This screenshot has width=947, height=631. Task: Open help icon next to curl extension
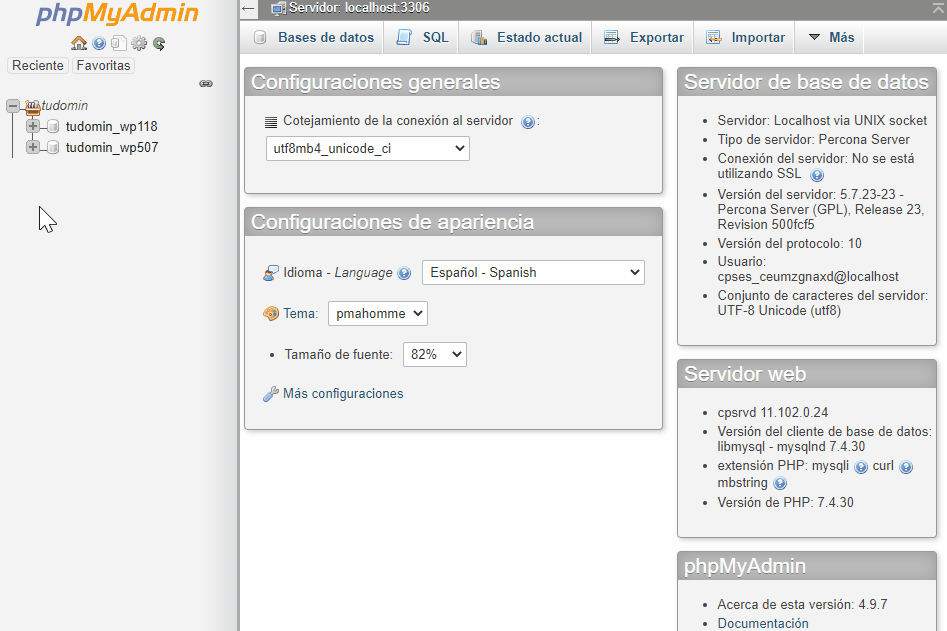coord(906,467)
